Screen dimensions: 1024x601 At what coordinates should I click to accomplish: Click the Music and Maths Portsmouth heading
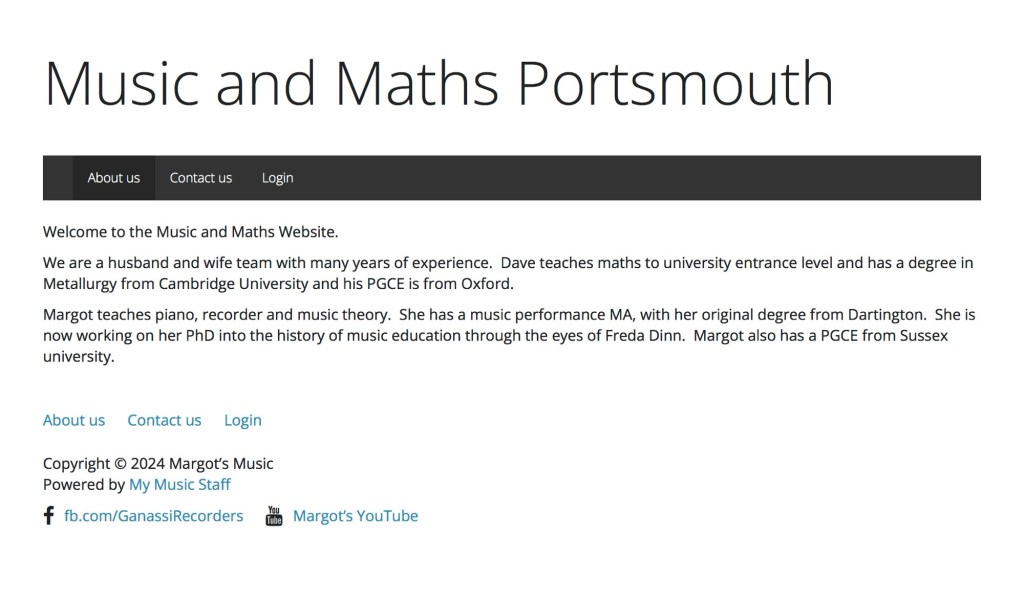click(438, 83)
